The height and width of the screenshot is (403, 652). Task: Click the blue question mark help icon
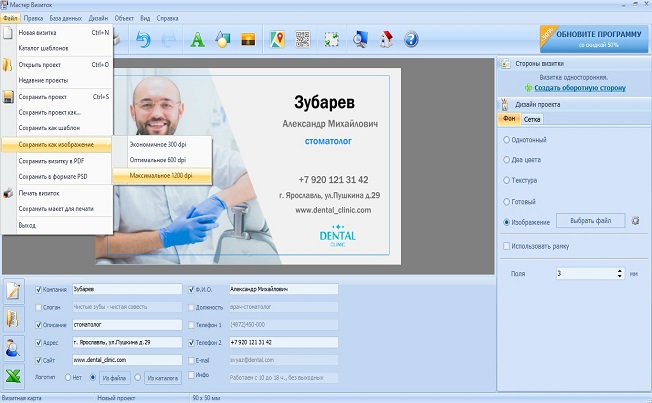point(411,40)
